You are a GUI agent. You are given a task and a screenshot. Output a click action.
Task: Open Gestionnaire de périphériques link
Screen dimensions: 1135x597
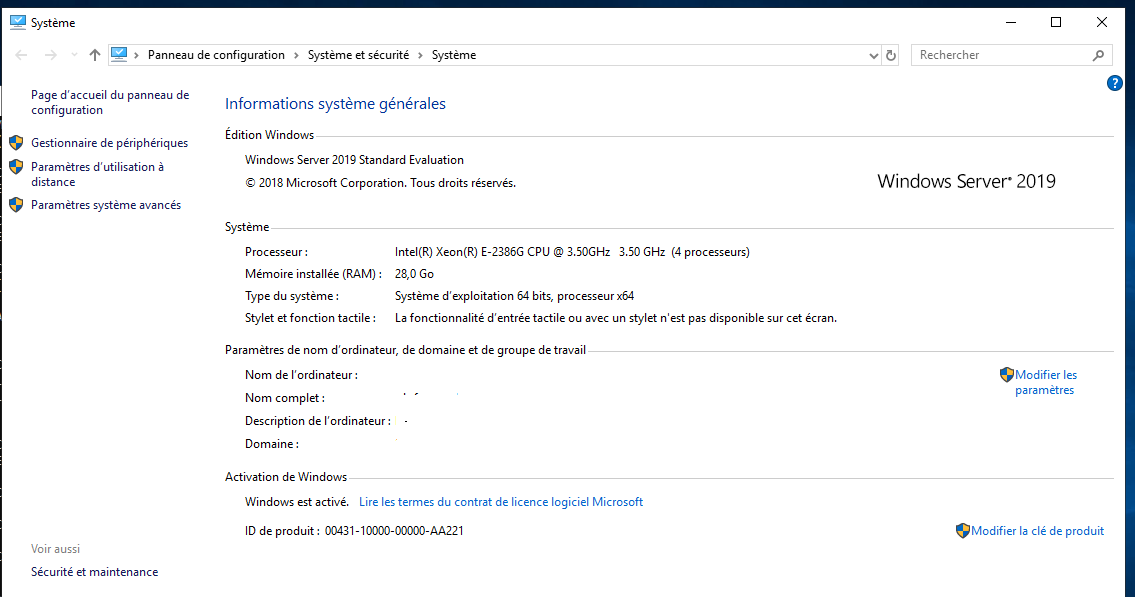tap(109, 143)
